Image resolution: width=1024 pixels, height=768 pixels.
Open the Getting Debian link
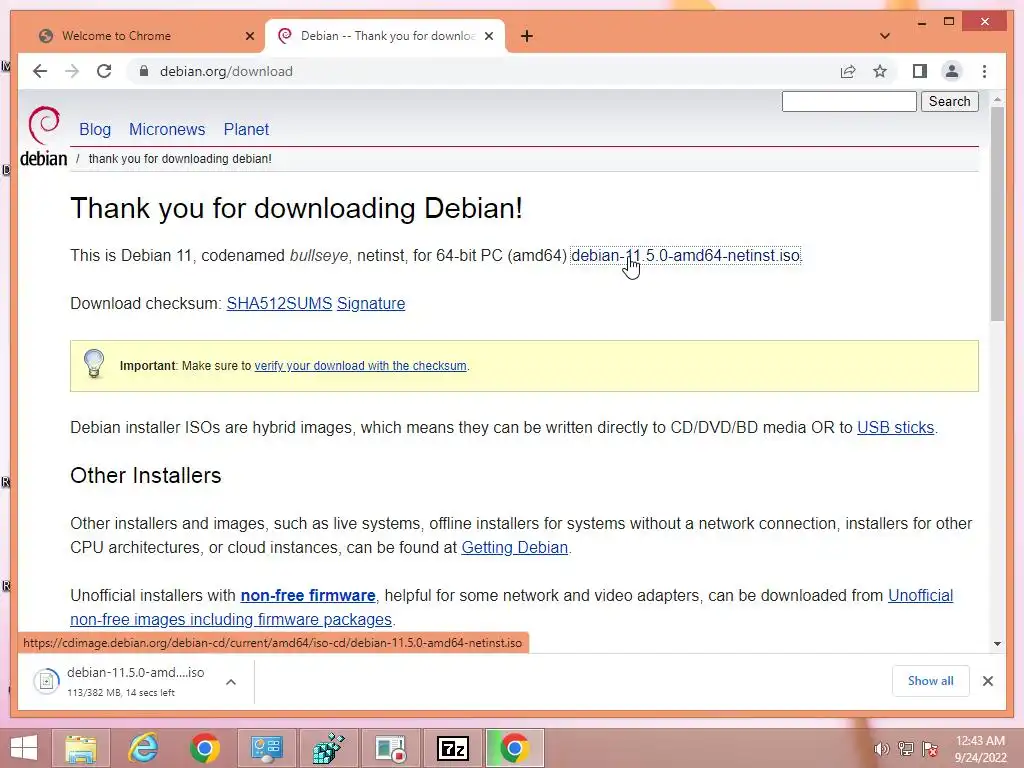click(515, 547)
